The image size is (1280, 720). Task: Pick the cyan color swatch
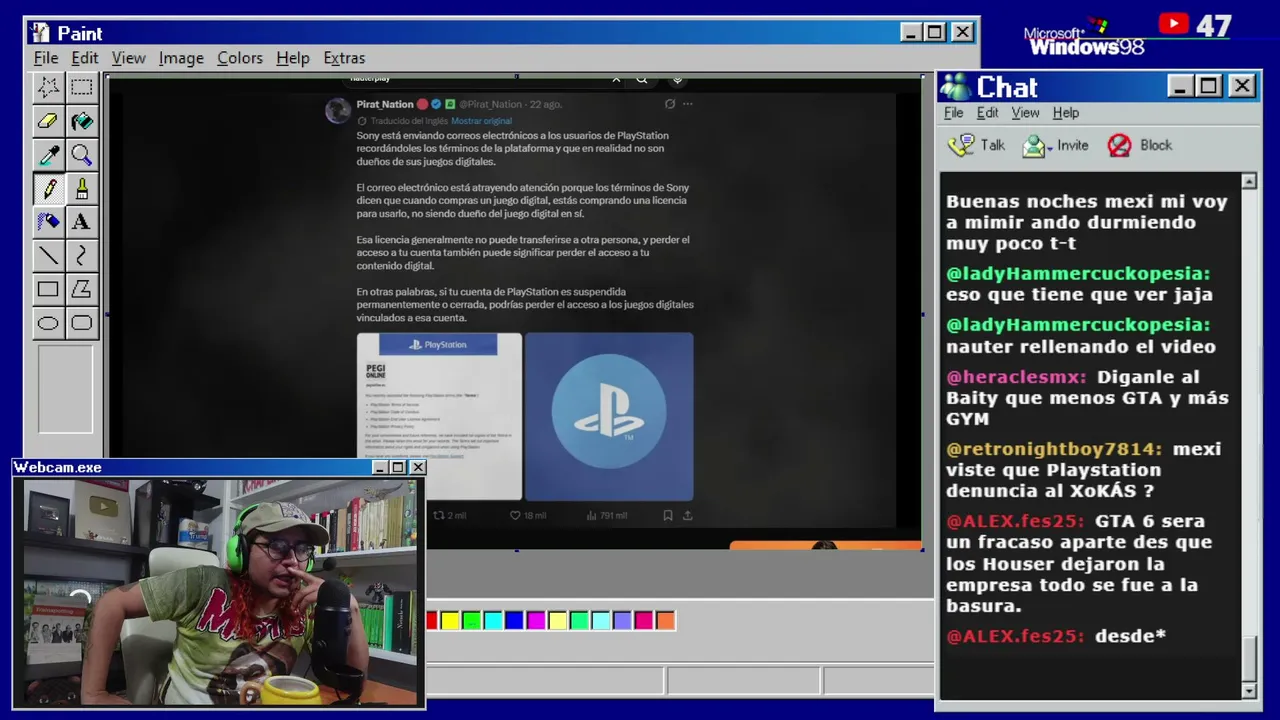click(493, 621)
